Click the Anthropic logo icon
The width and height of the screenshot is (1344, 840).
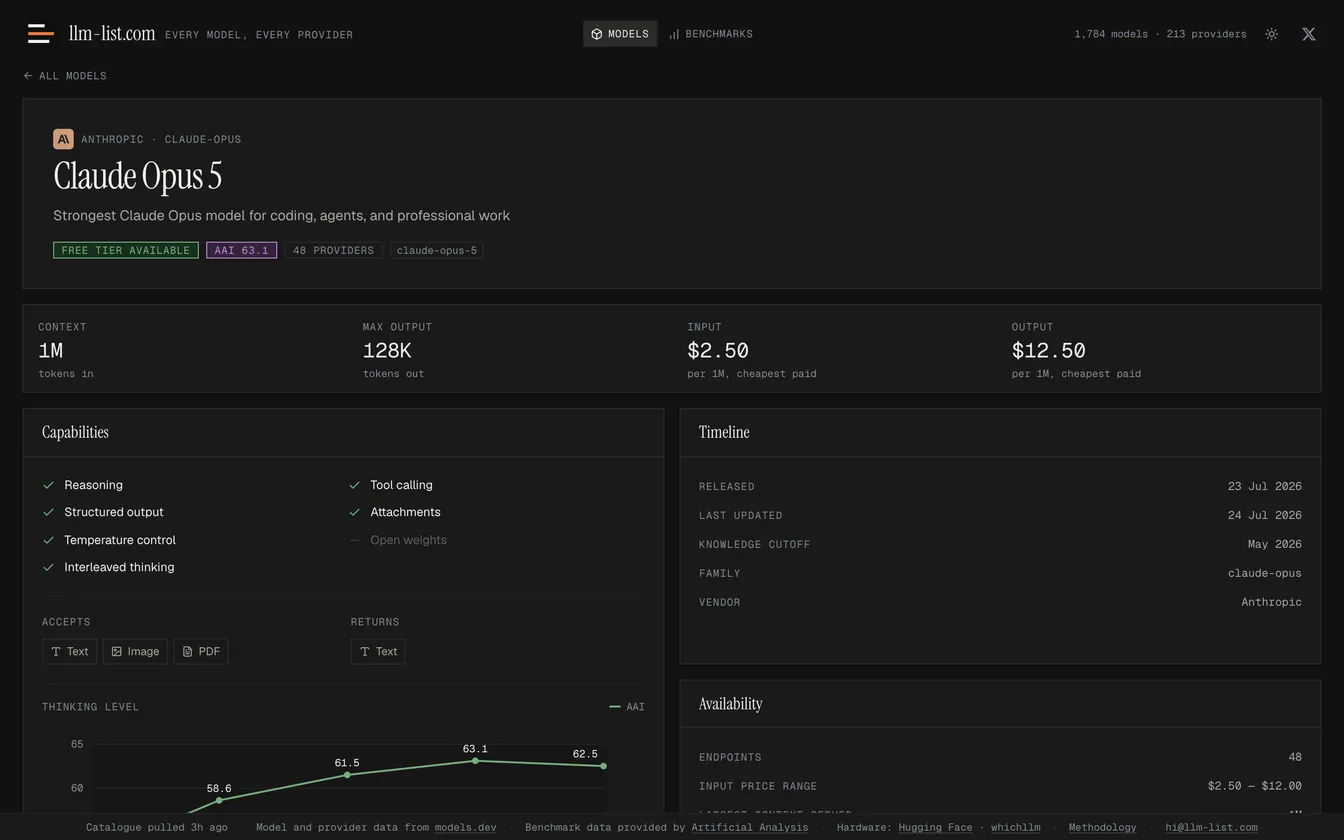pyautogui.click(x=63, y=139)
